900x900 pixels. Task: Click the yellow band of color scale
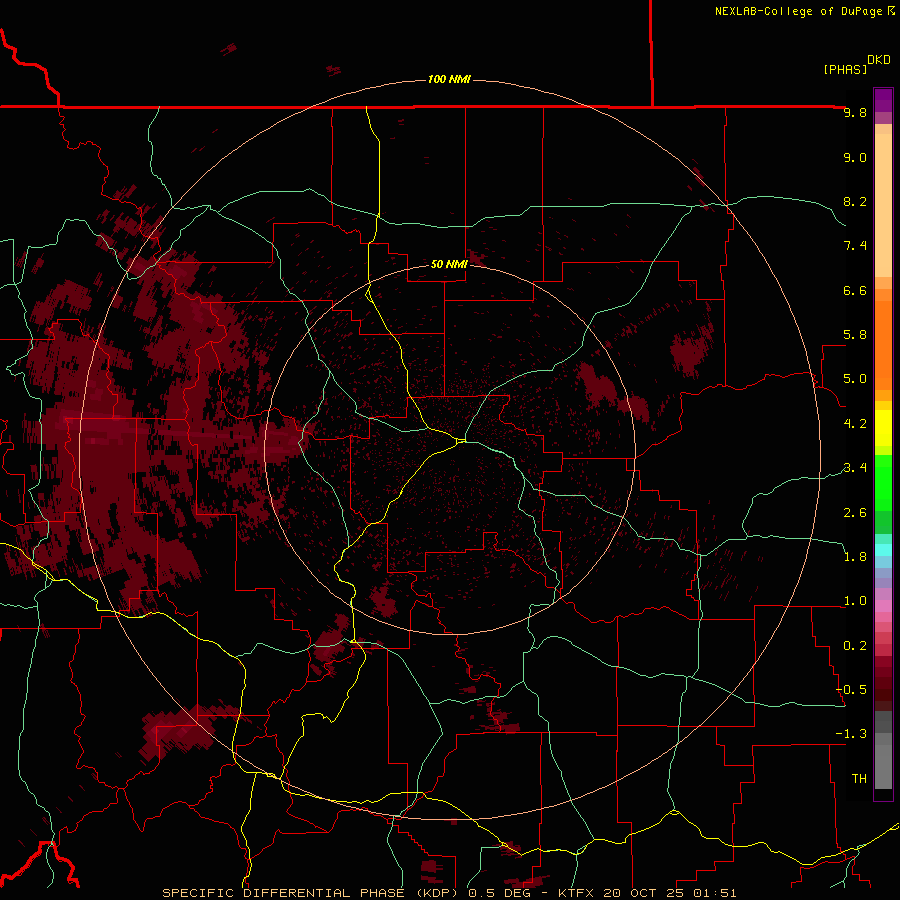[883, 428]
